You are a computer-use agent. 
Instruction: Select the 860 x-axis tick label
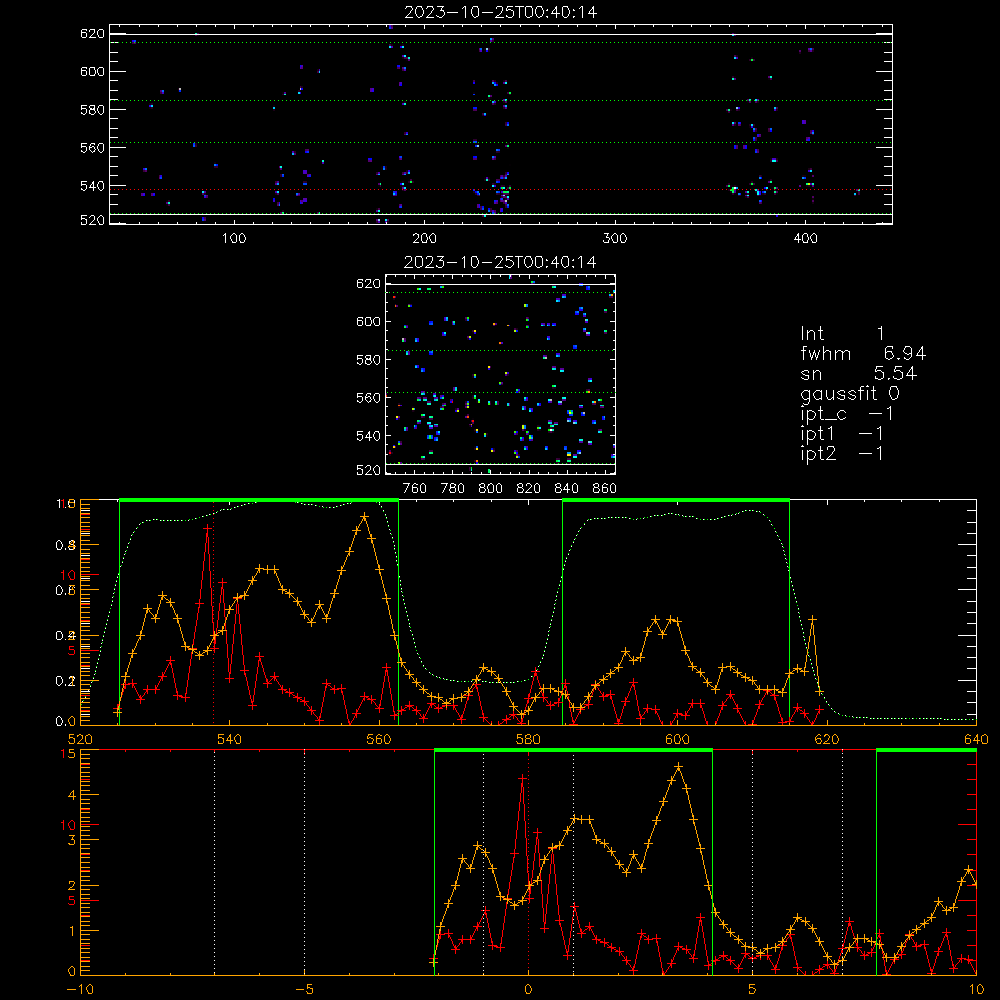(605, 489)
